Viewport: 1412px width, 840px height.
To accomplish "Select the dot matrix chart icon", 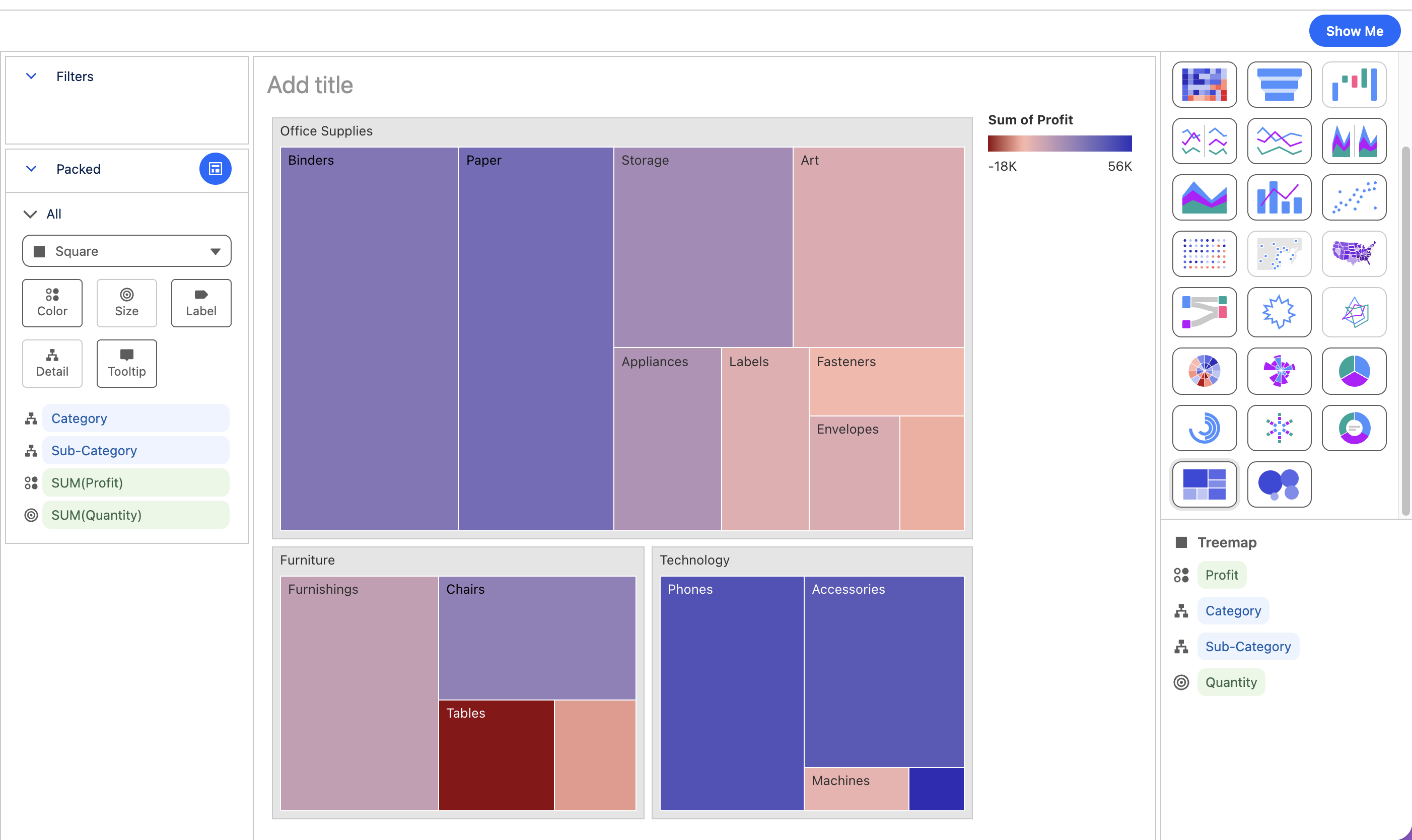I will pyautogui.click(x=1205, y=254).
